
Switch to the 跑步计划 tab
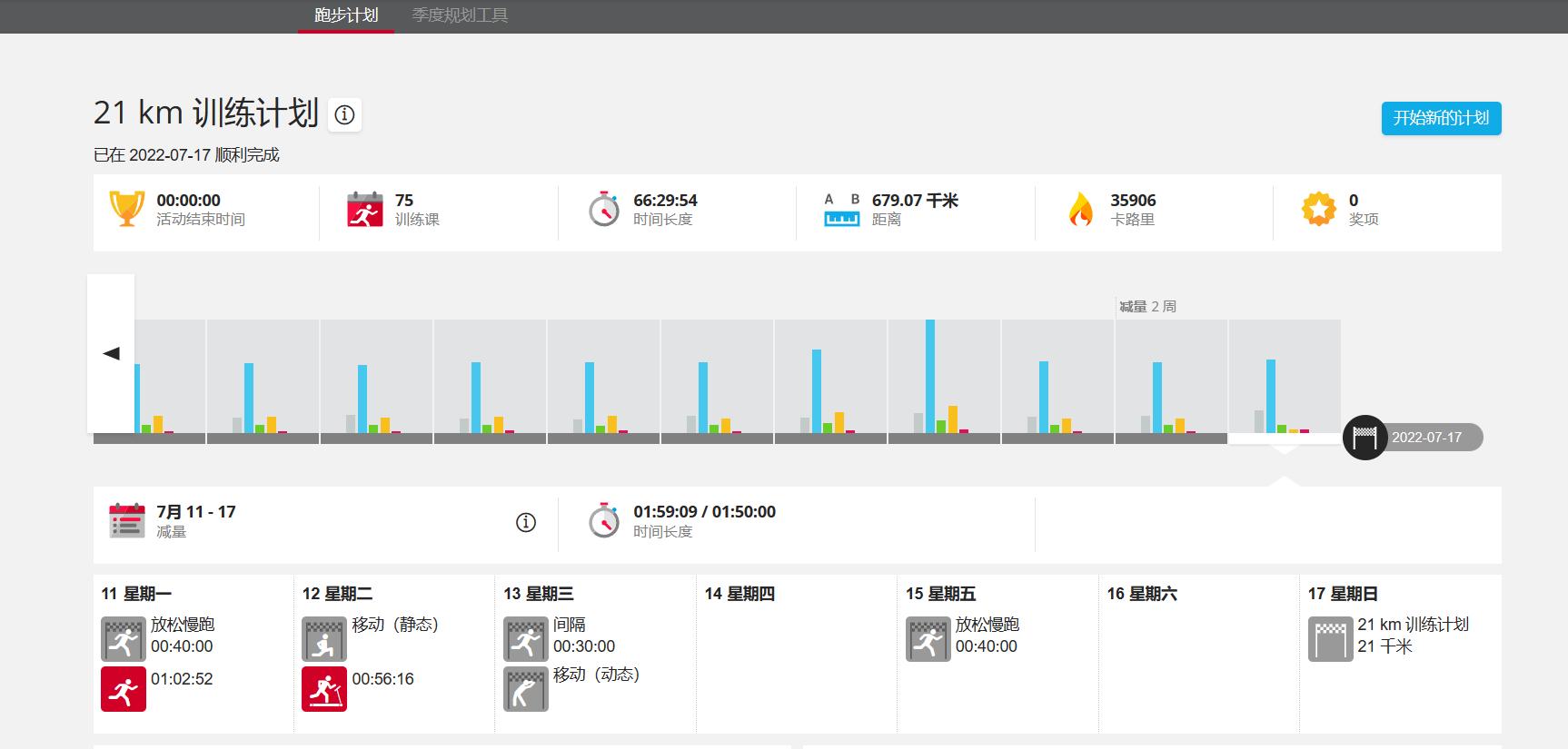[x=346, y=15]
